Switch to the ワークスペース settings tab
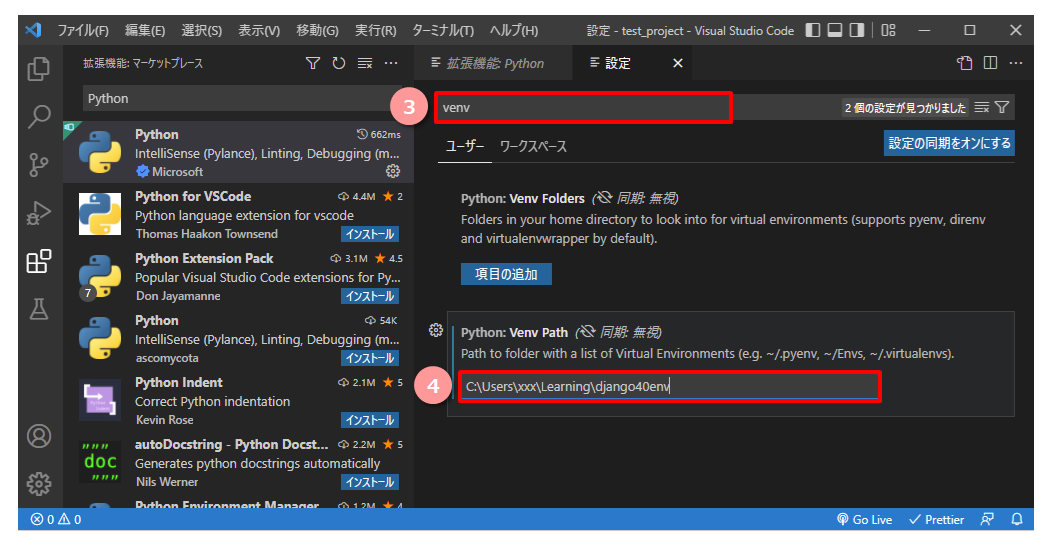Screen dimensions: 1056x548 533,146
